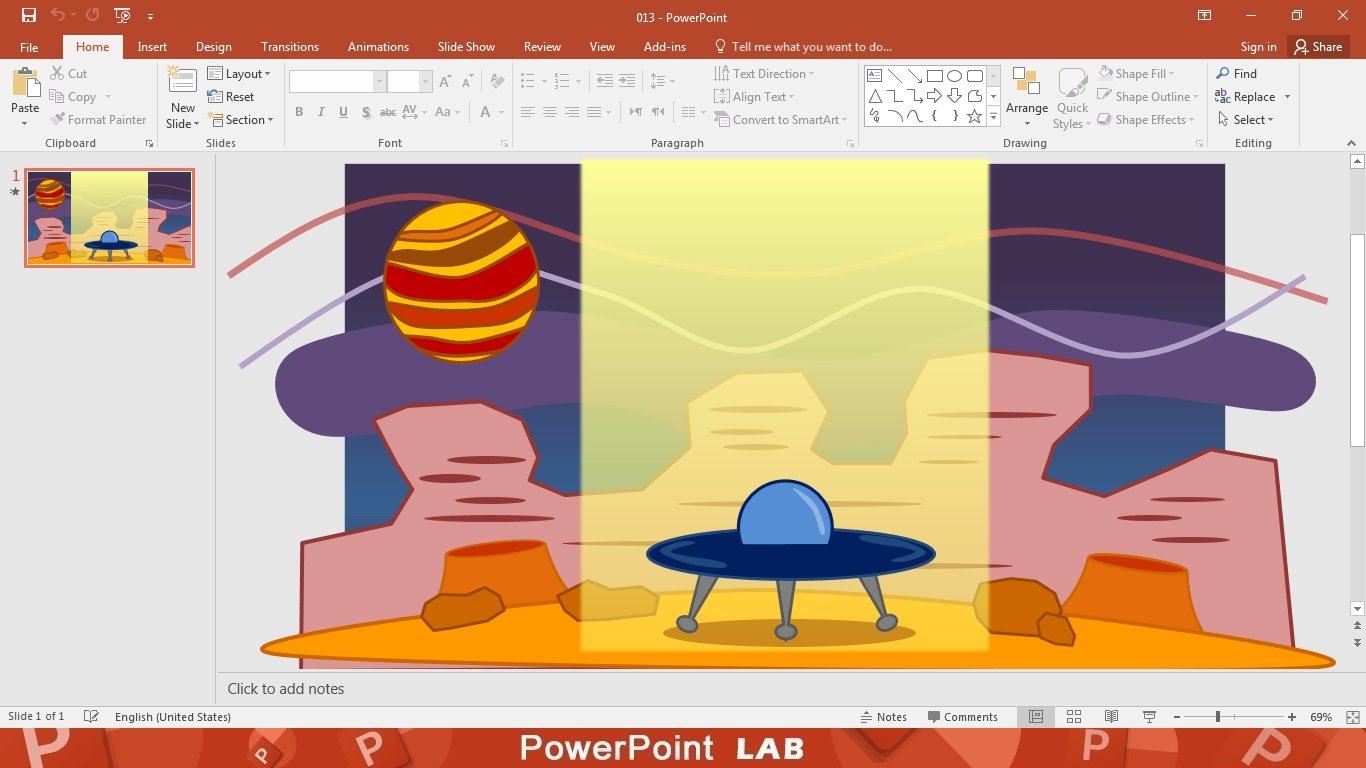Click the Cut scissors command
Image resolution: width=1366 pixels, height=768 pixels.
coord(68,74)
